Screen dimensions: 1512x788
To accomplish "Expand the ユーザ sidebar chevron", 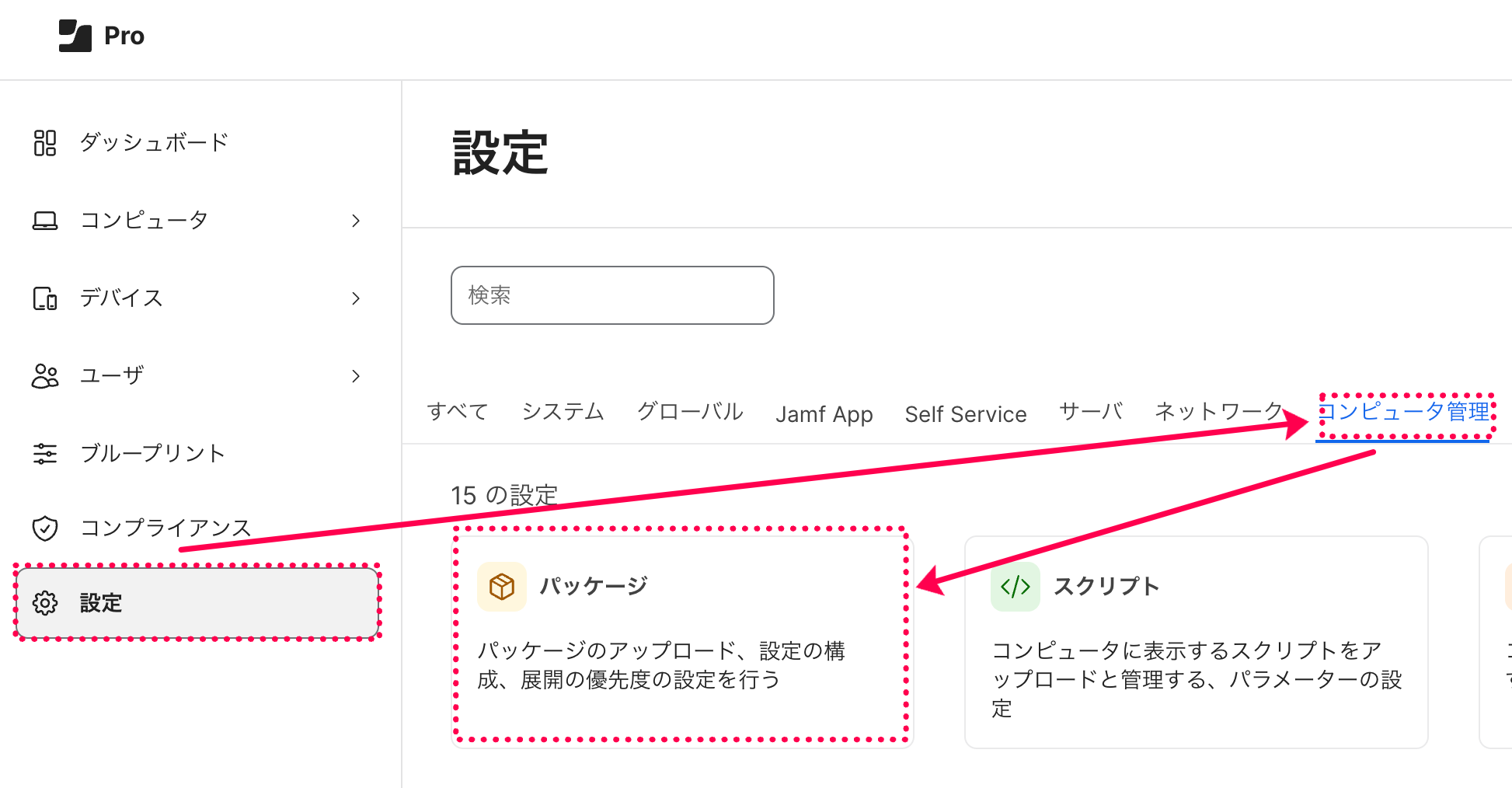I will tap(356, 376).
